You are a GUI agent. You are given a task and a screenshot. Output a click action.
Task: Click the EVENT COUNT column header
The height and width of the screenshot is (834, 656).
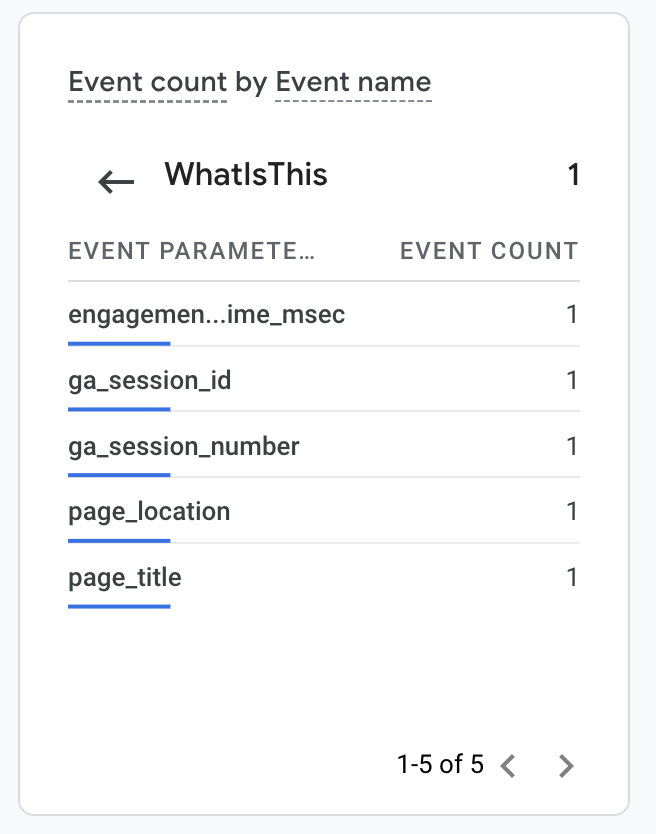(x=489, y=251)
